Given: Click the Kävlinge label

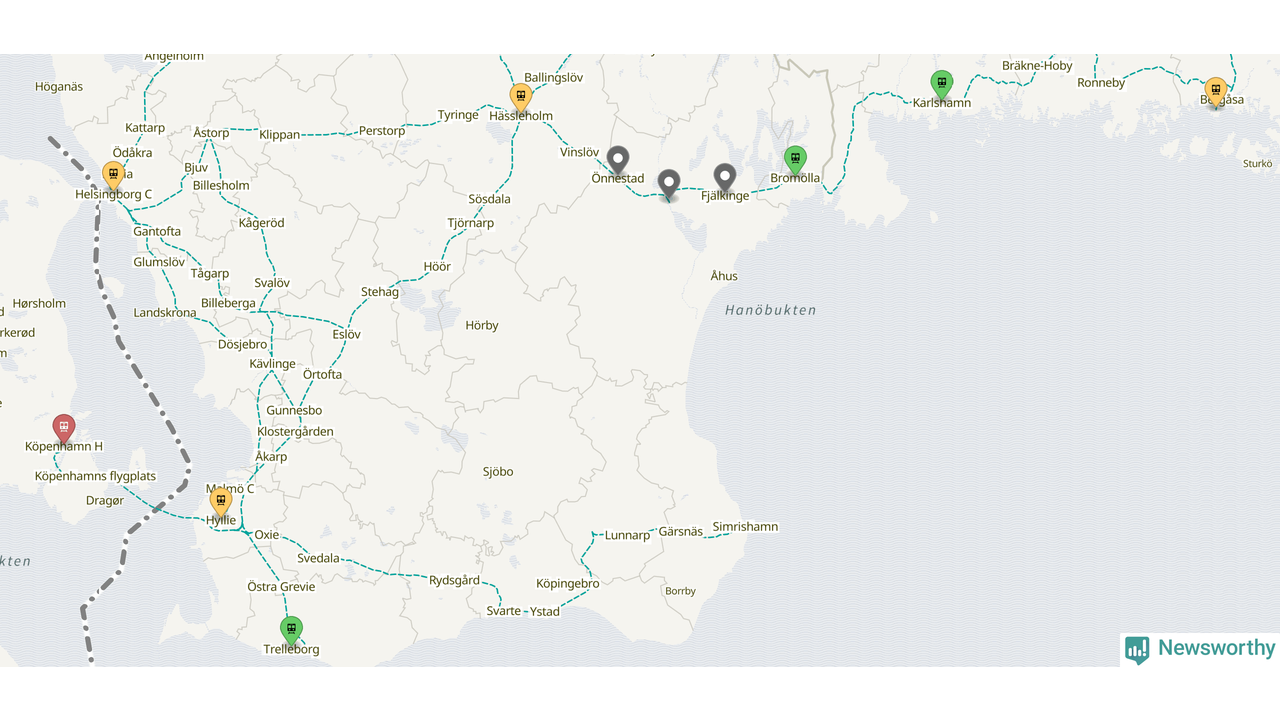Looking at the screenshot, I should pos(273,364).
